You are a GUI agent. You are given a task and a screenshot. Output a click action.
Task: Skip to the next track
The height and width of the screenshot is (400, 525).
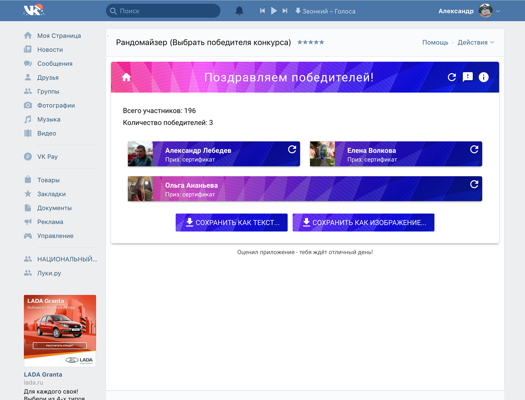pos(285,11)
